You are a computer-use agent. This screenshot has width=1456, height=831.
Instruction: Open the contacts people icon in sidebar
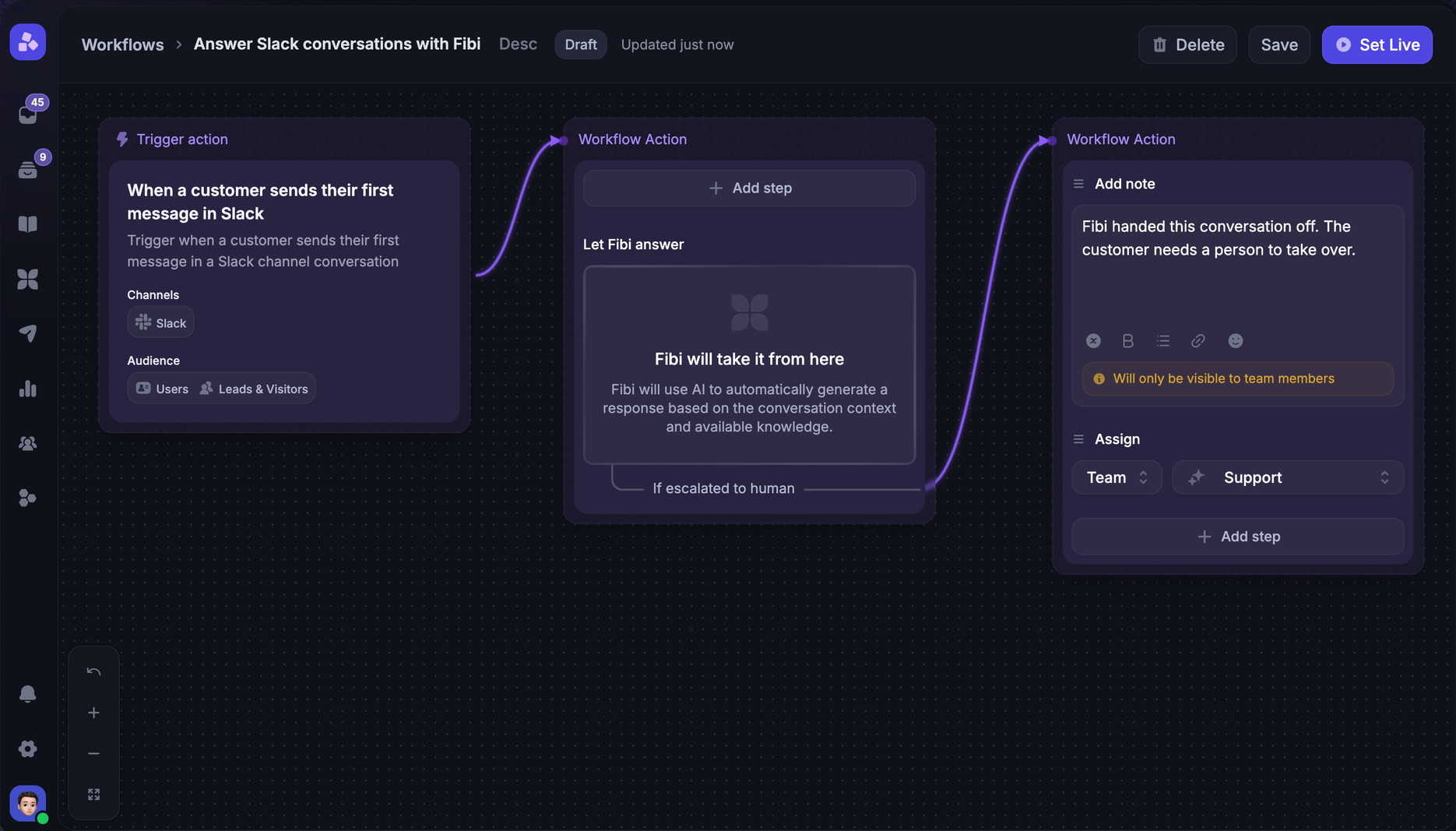28,443
